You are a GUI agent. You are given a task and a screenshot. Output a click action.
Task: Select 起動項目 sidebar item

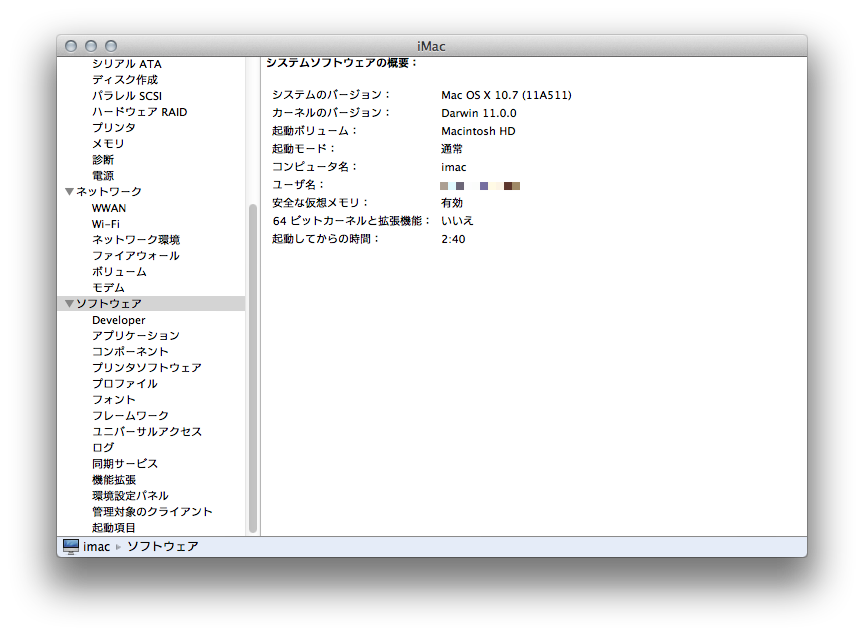coord(114,527)
